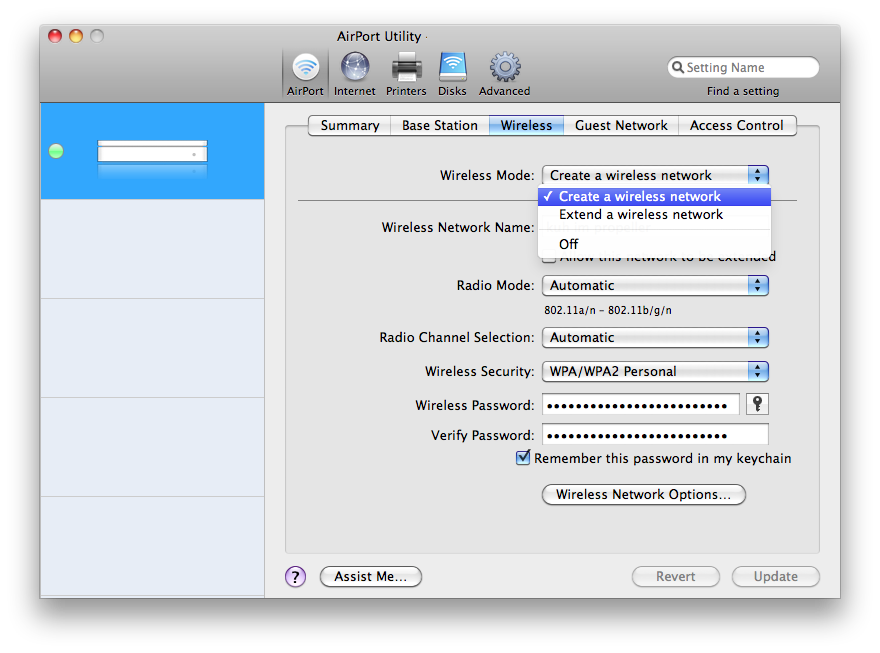Image resolution: width=880 pixels, height=653 pixels.
Task: Choose Extend a wireless network option
Action: (654, 214)
